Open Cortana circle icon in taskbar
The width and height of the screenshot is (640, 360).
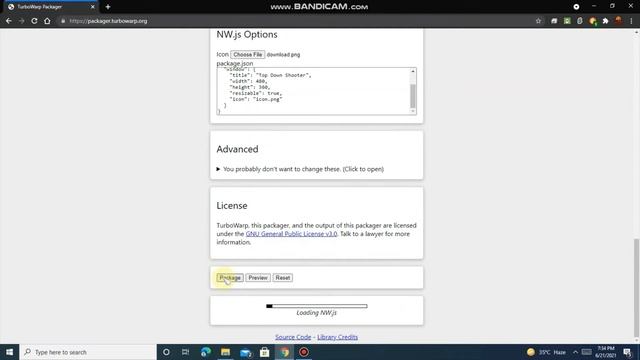coord(166,352)
